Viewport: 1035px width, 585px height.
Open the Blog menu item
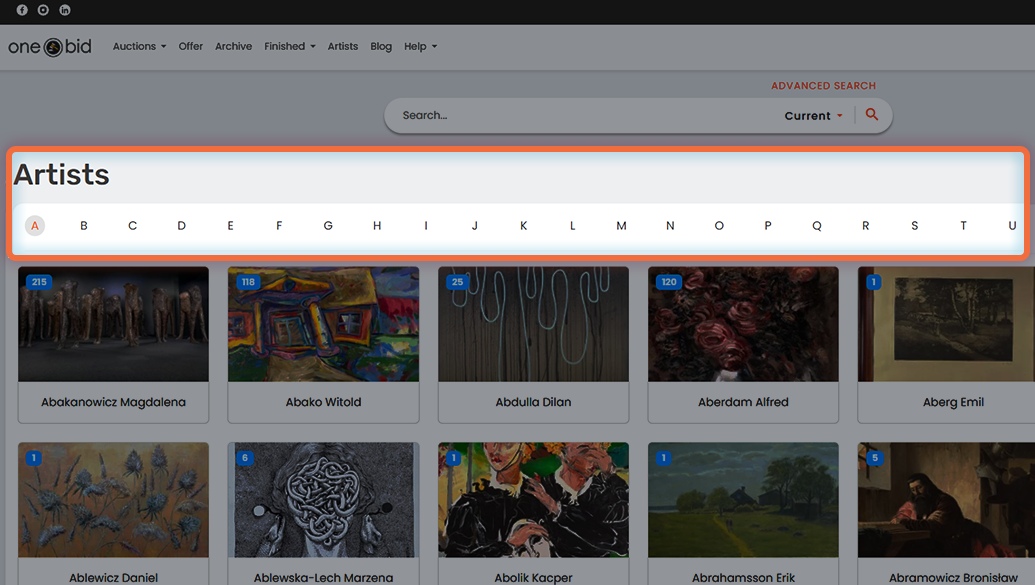click(x=381, y=46)
